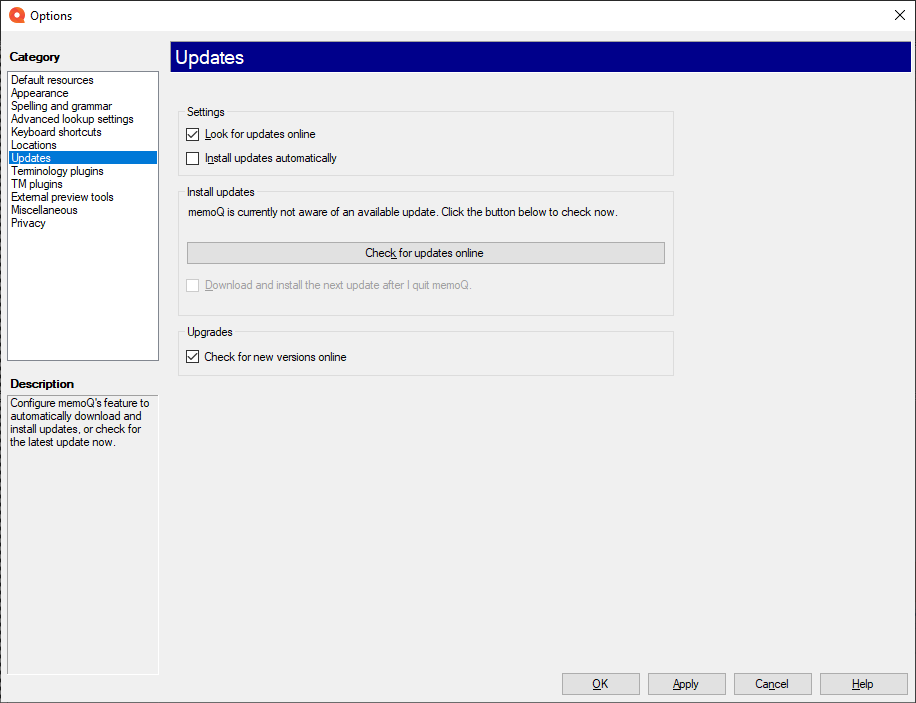This screenshot has width=916, height=703.
Task: Close the Options dialog window
Action: tap(898, 15)
